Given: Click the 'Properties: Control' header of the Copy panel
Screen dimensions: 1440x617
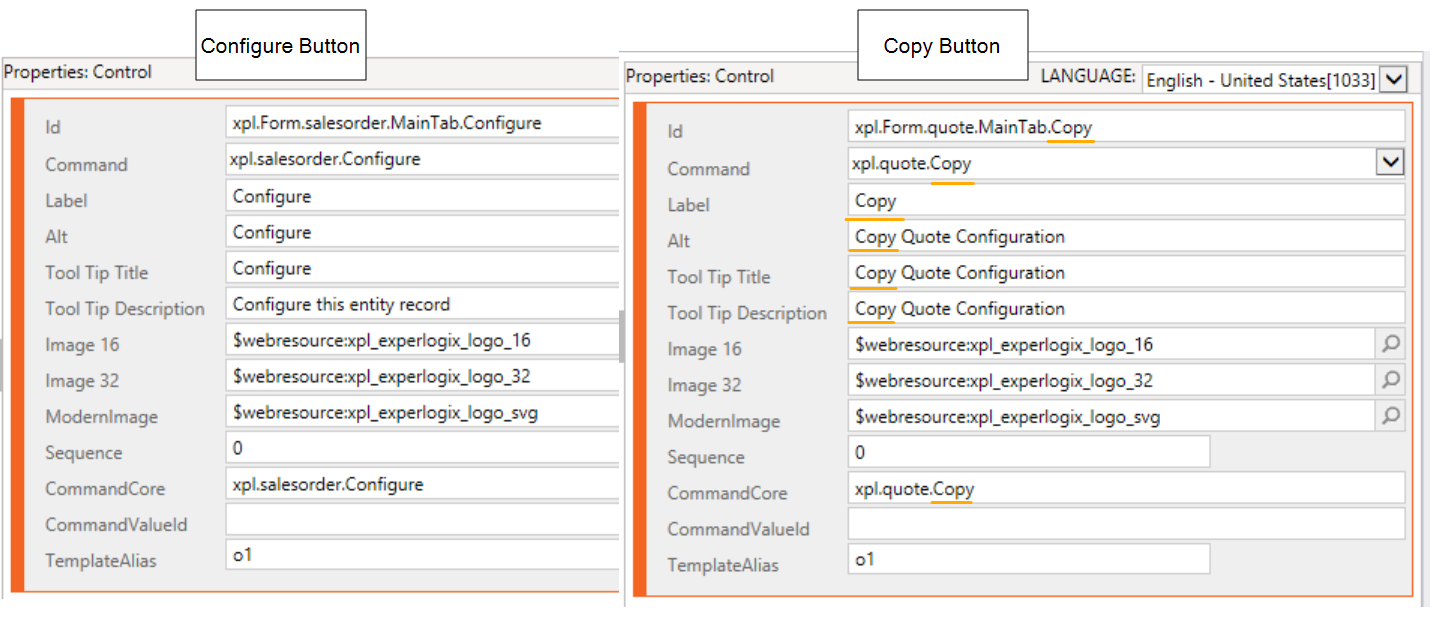Looking at the screenshot, I should coord(700,76).
